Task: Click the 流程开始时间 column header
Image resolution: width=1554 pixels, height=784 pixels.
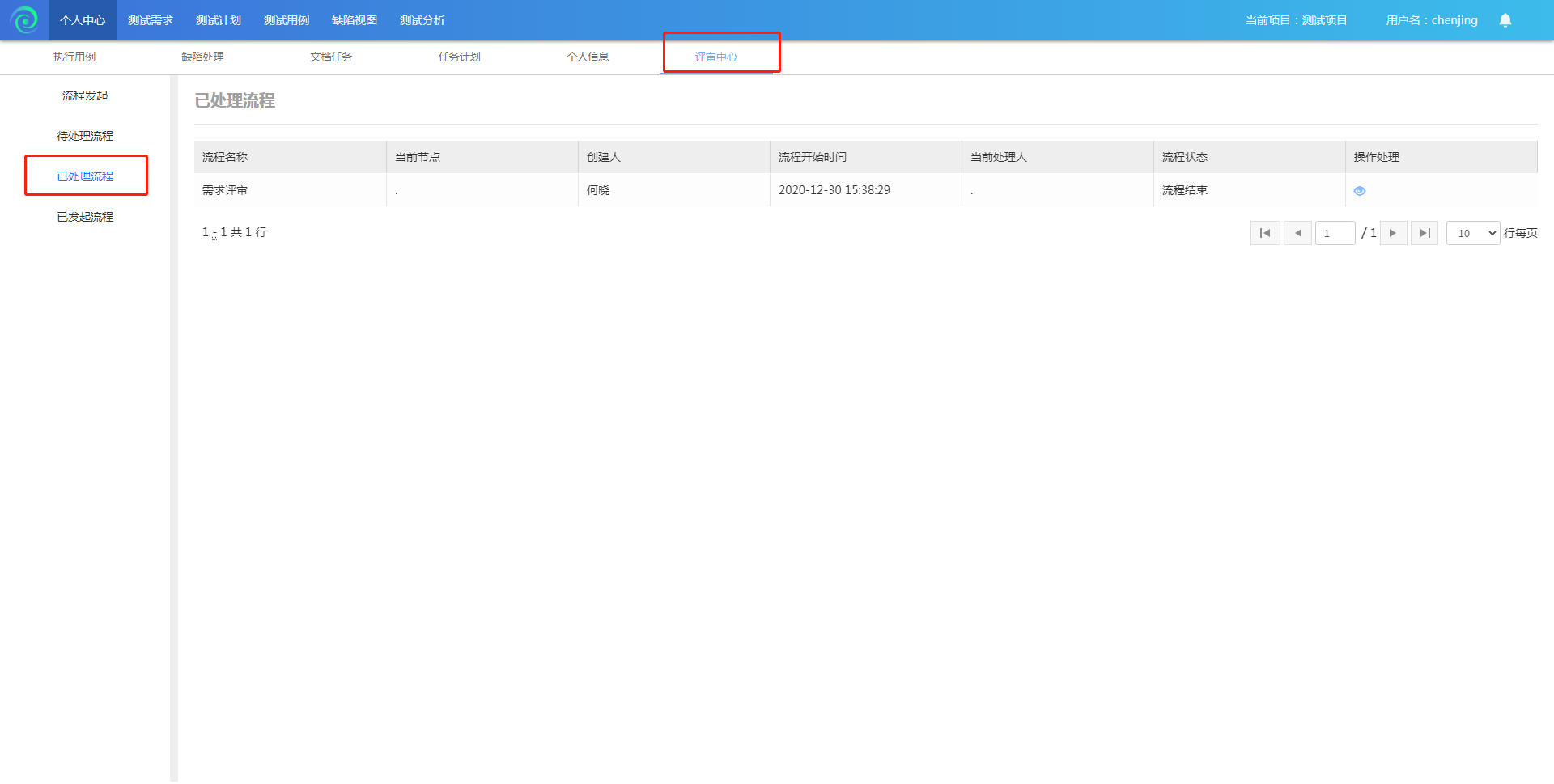Action: click(x=812, y=157)
